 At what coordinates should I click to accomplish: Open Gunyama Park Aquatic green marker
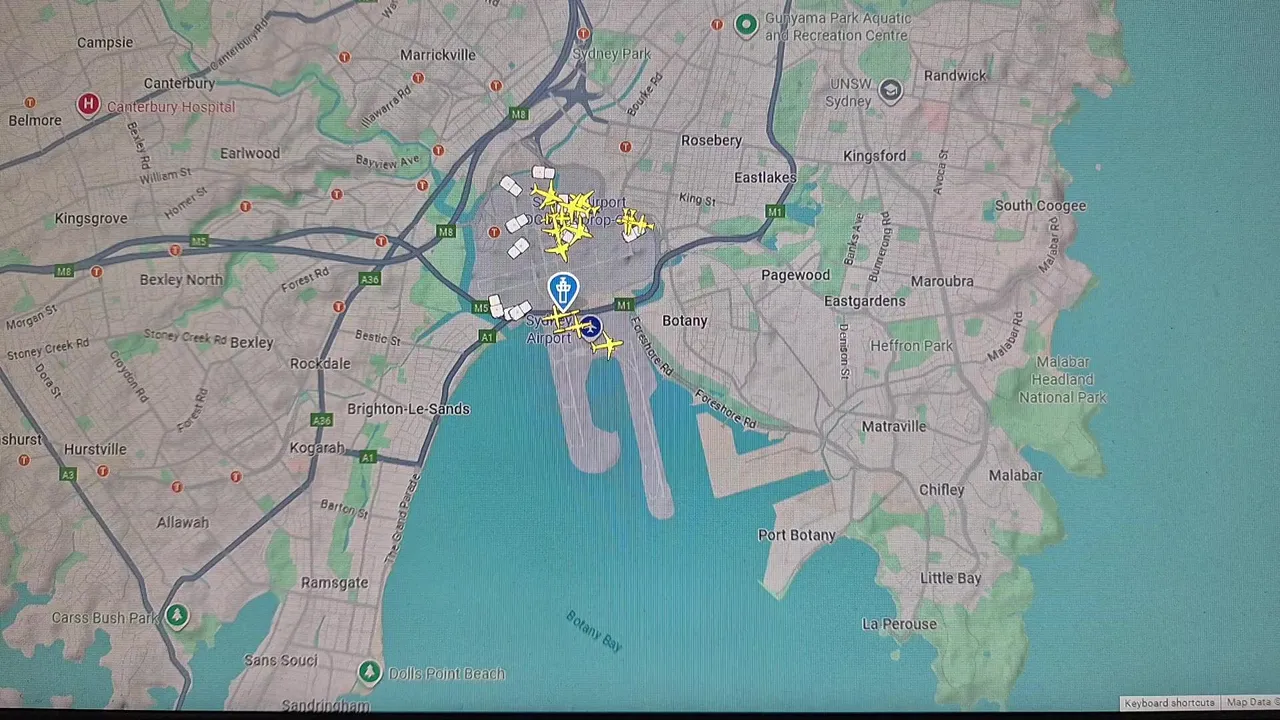pos(745,24)
